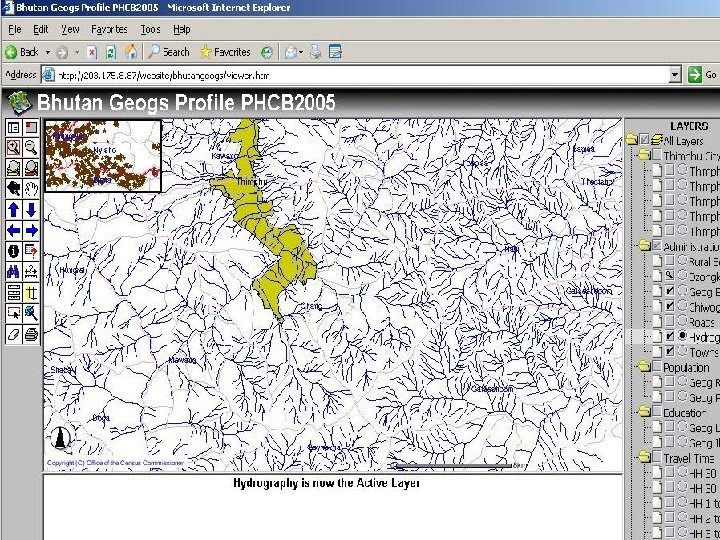Pan the map west with left arrow

14,230
